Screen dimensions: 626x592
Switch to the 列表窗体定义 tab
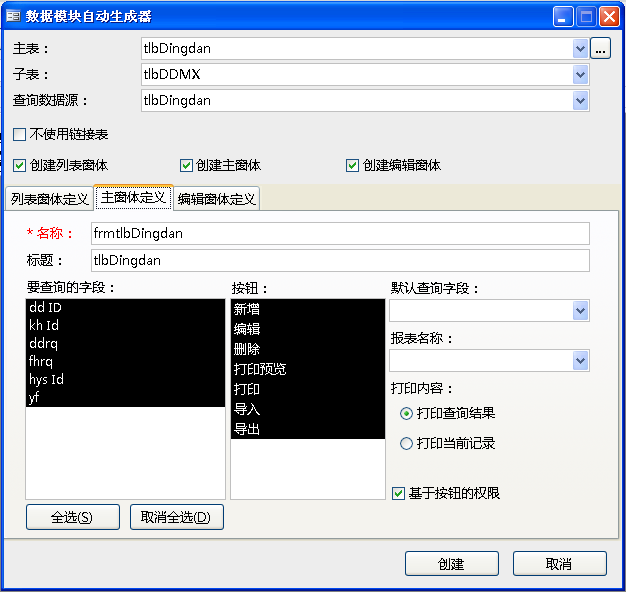(50, 198)
